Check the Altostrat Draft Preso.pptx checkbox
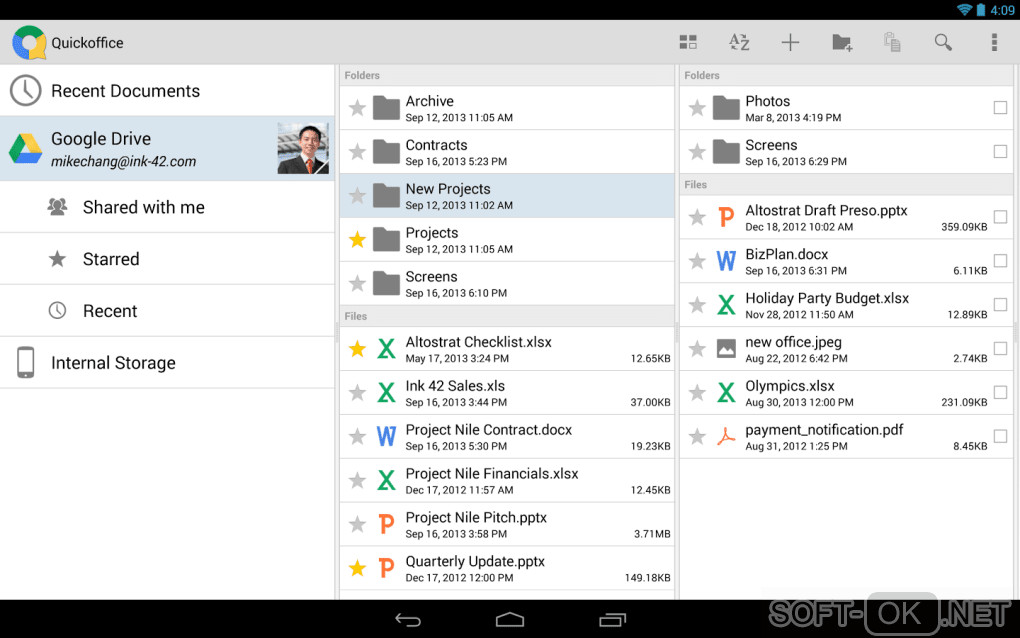The height and width of the screenshot is (638, 1020). coord(1000,217)
